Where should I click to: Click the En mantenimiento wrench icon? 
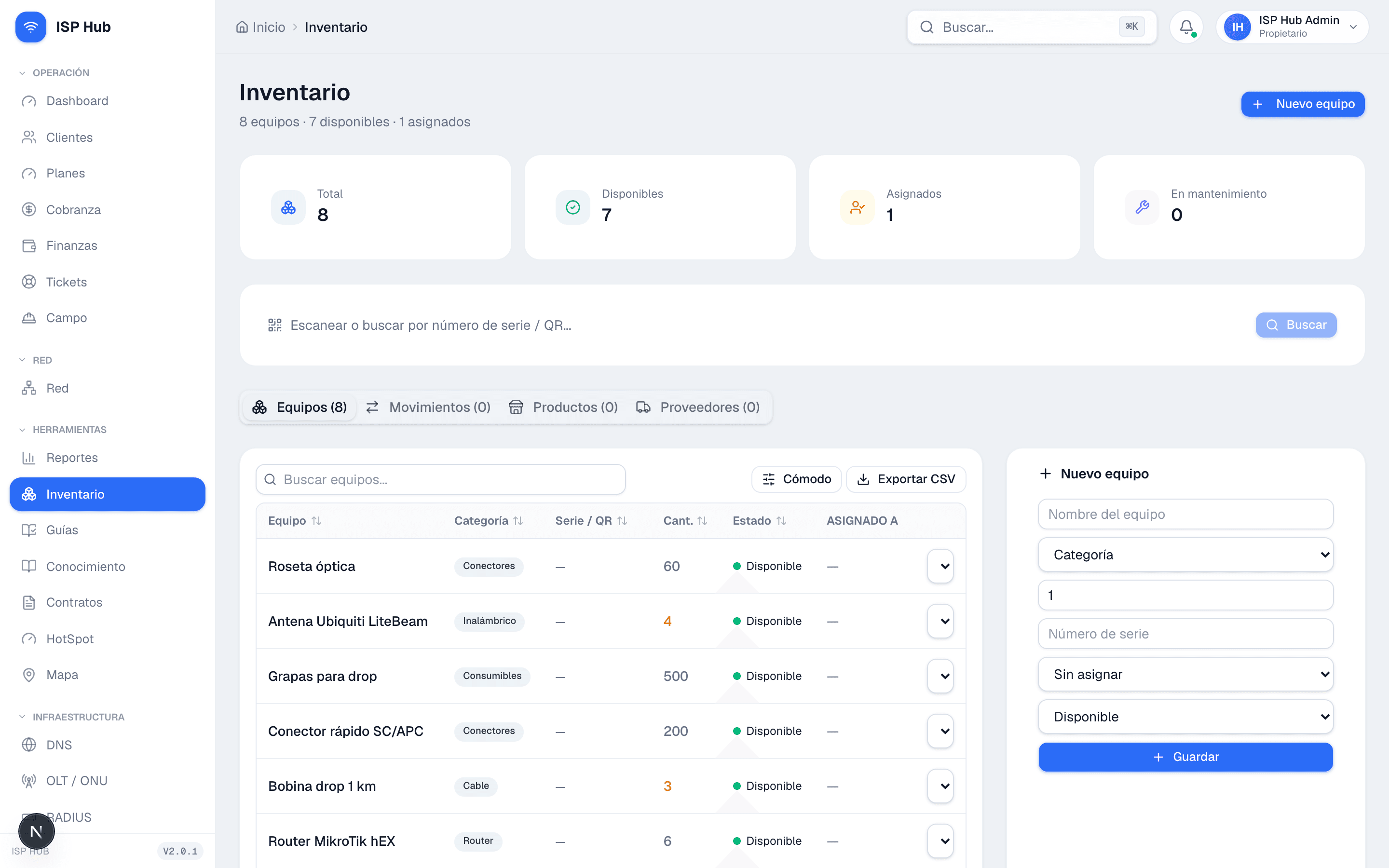1142,207
